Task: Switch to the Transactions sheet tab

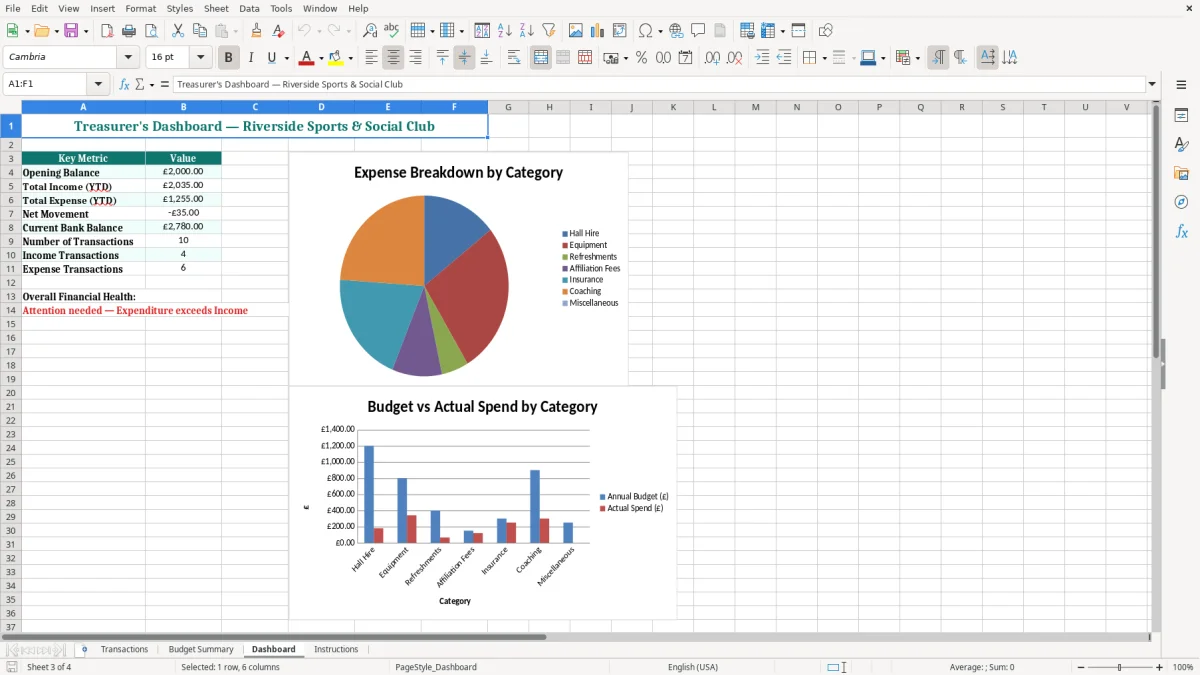Action: (124, 649)
